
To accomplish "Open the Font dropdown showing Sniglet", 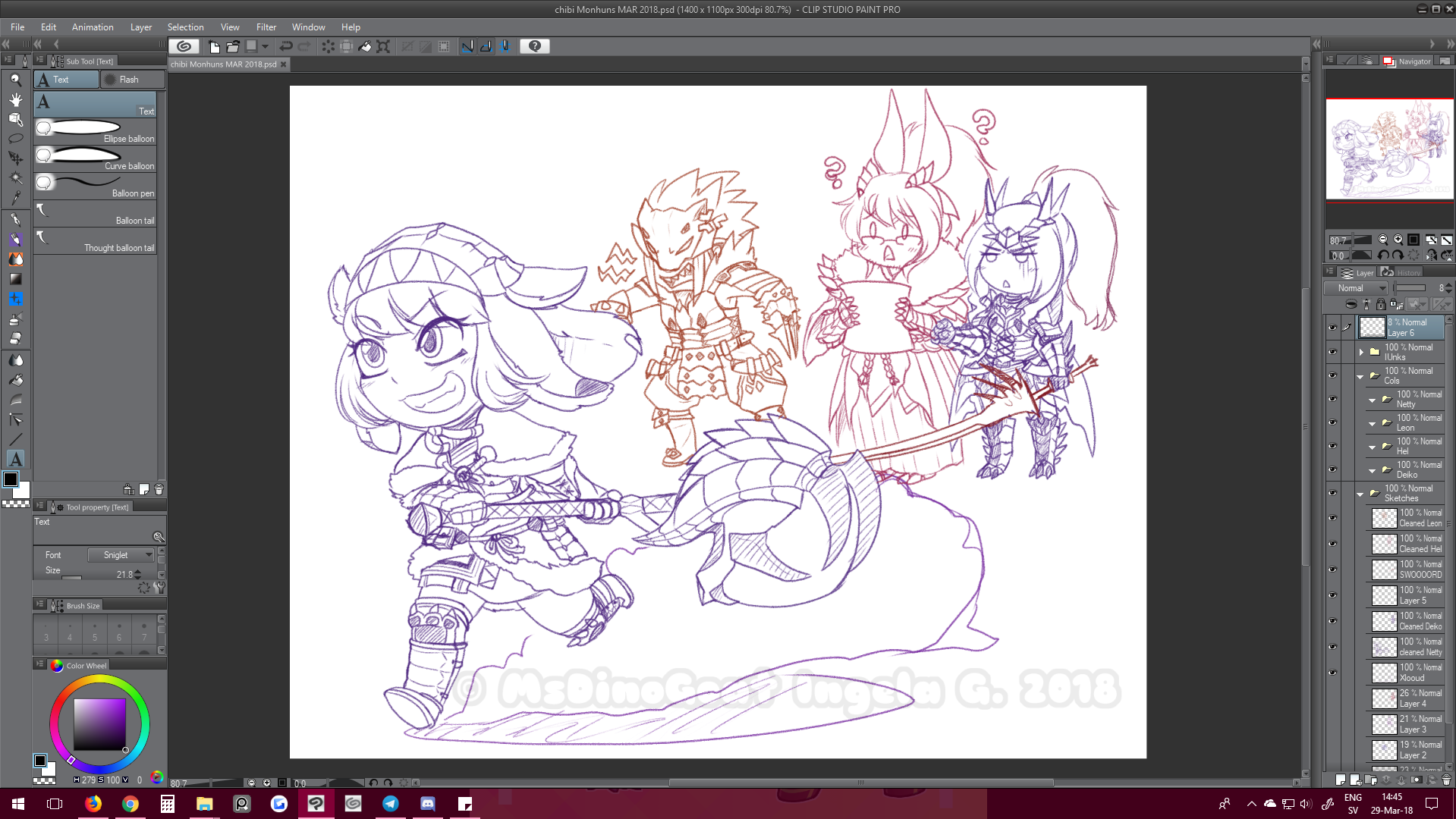I will pos(121,555).
